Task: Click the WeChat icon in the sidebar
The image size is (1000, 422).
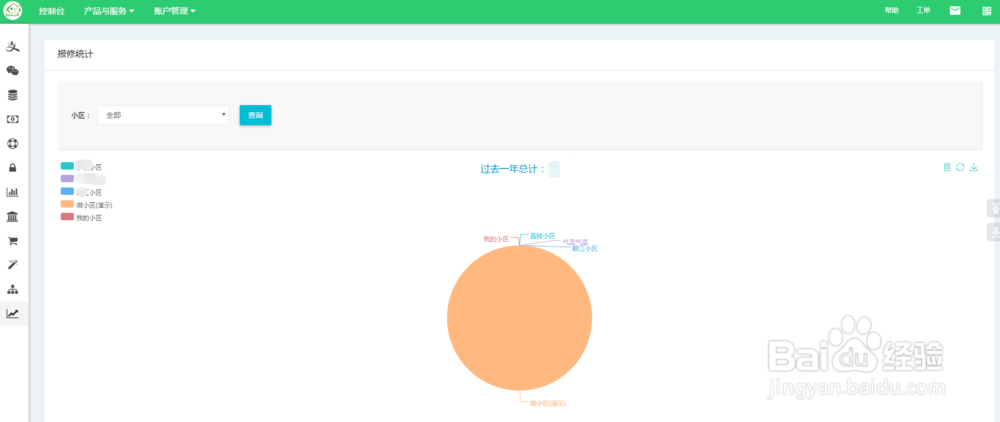Action: pos(12,71)
